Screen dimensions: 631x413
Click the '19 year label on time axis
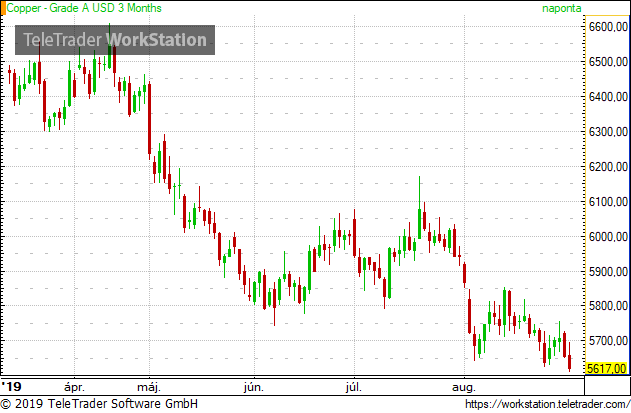pyautogui.click(x=11, y=387)
